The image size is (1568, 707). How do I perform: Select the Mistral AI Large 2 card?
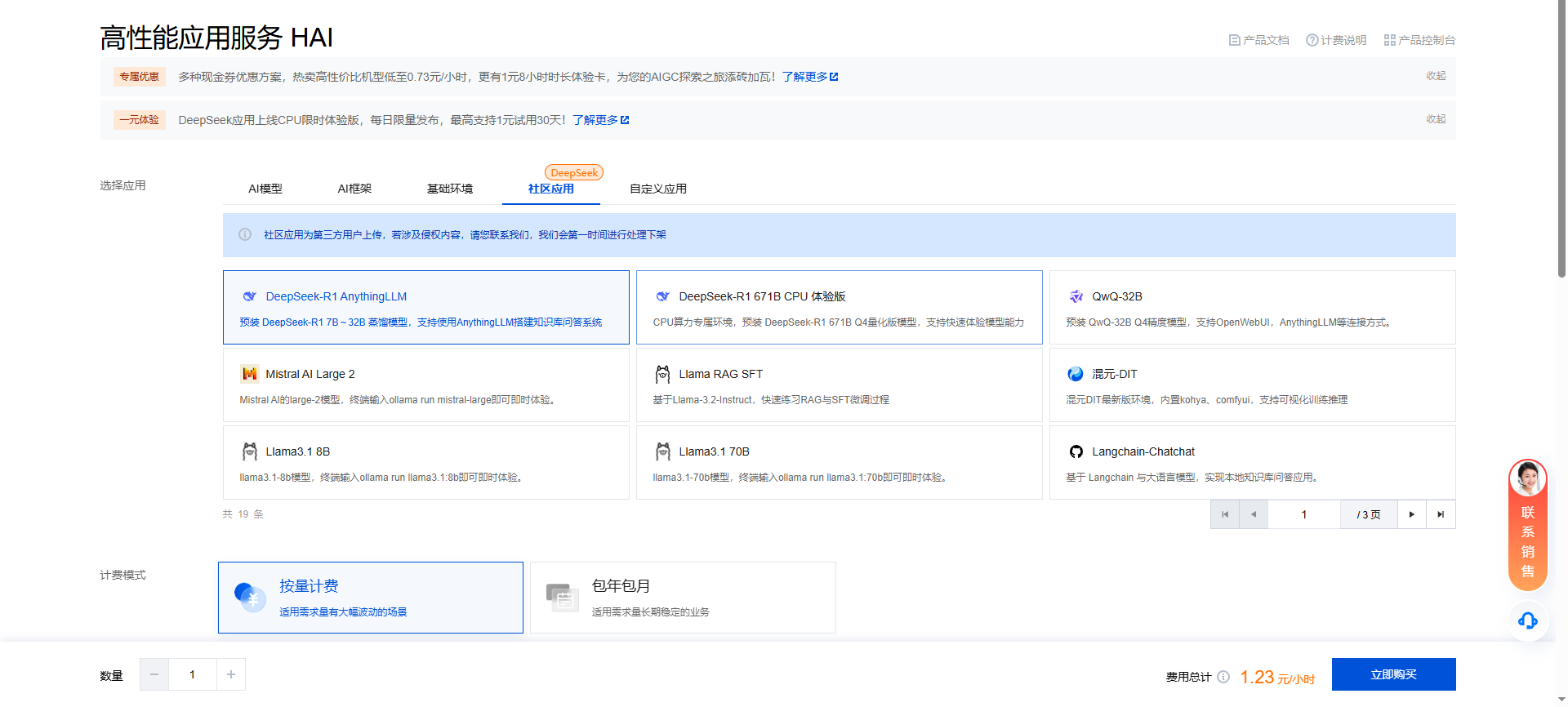[x=426, y=385]
